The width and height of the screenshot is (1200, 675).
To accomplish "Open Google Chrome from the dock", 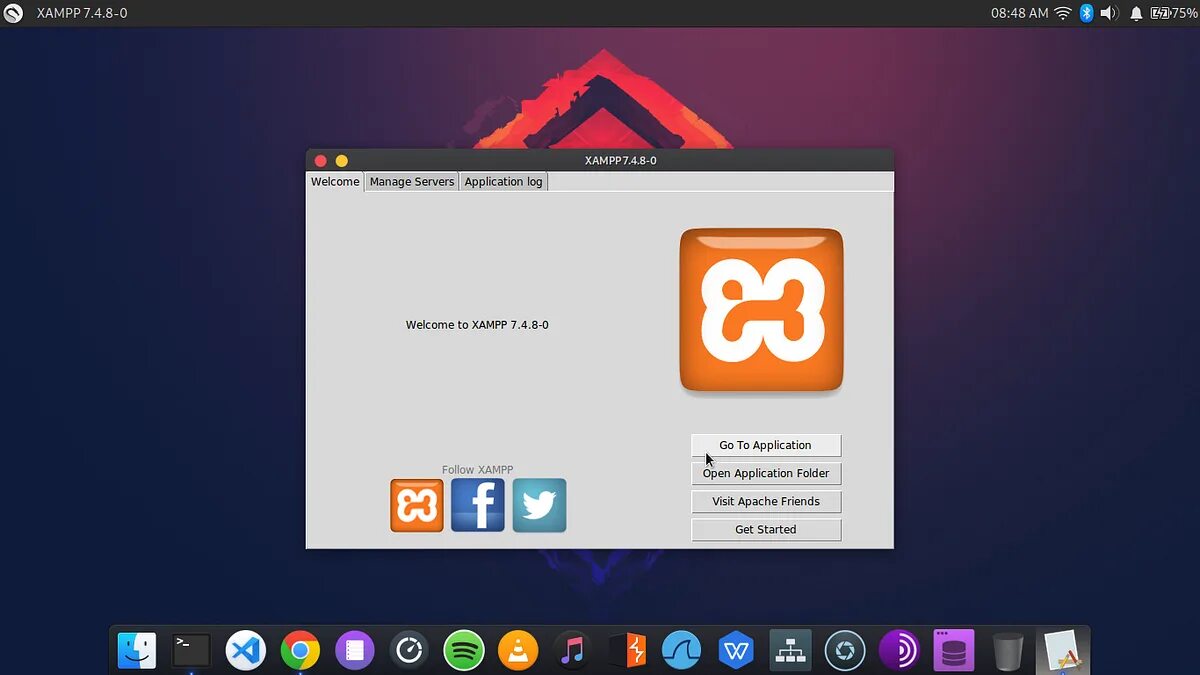I will tap(300, 651).
